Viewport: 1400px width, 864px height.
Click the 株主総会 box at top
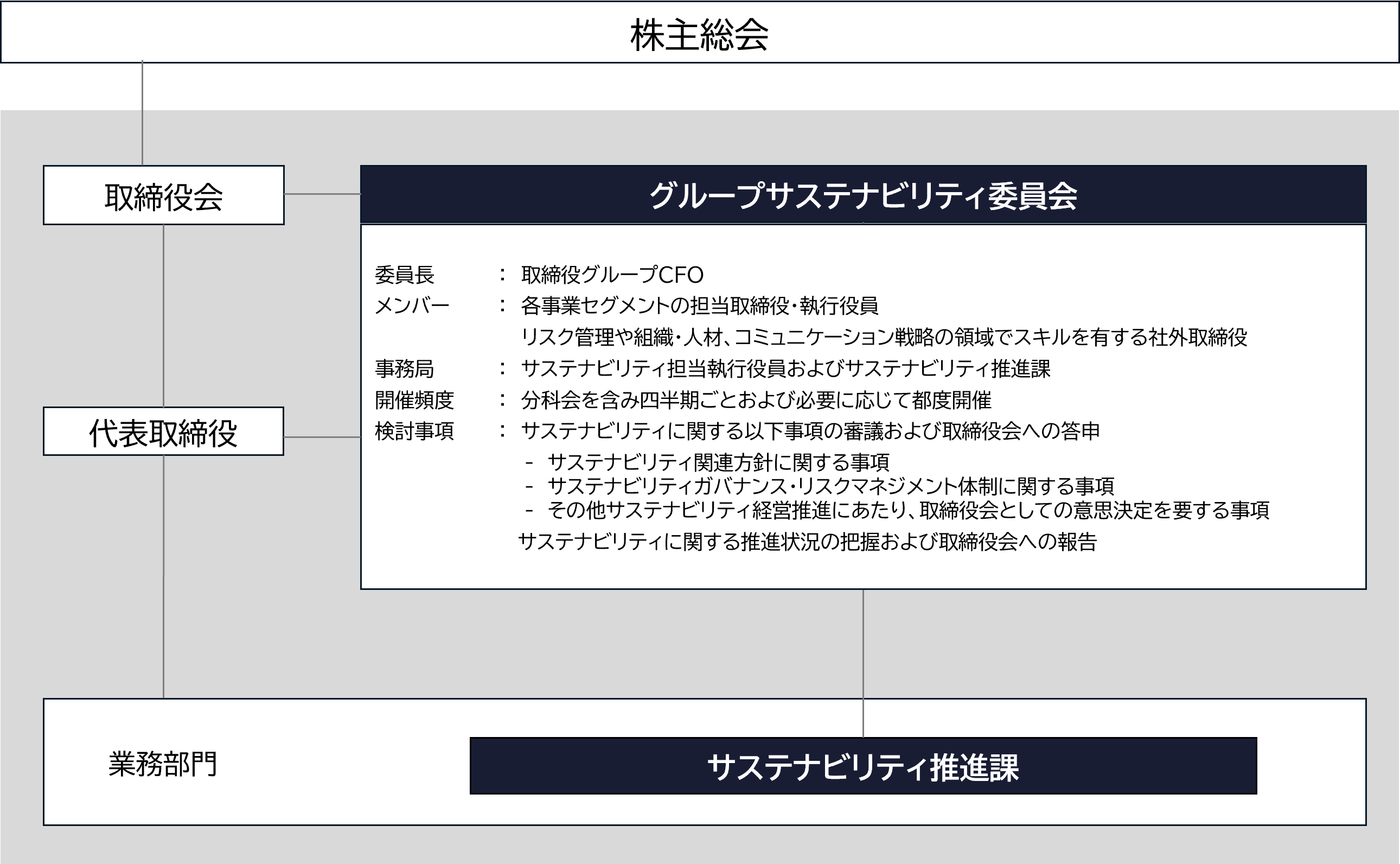[699, 32]
